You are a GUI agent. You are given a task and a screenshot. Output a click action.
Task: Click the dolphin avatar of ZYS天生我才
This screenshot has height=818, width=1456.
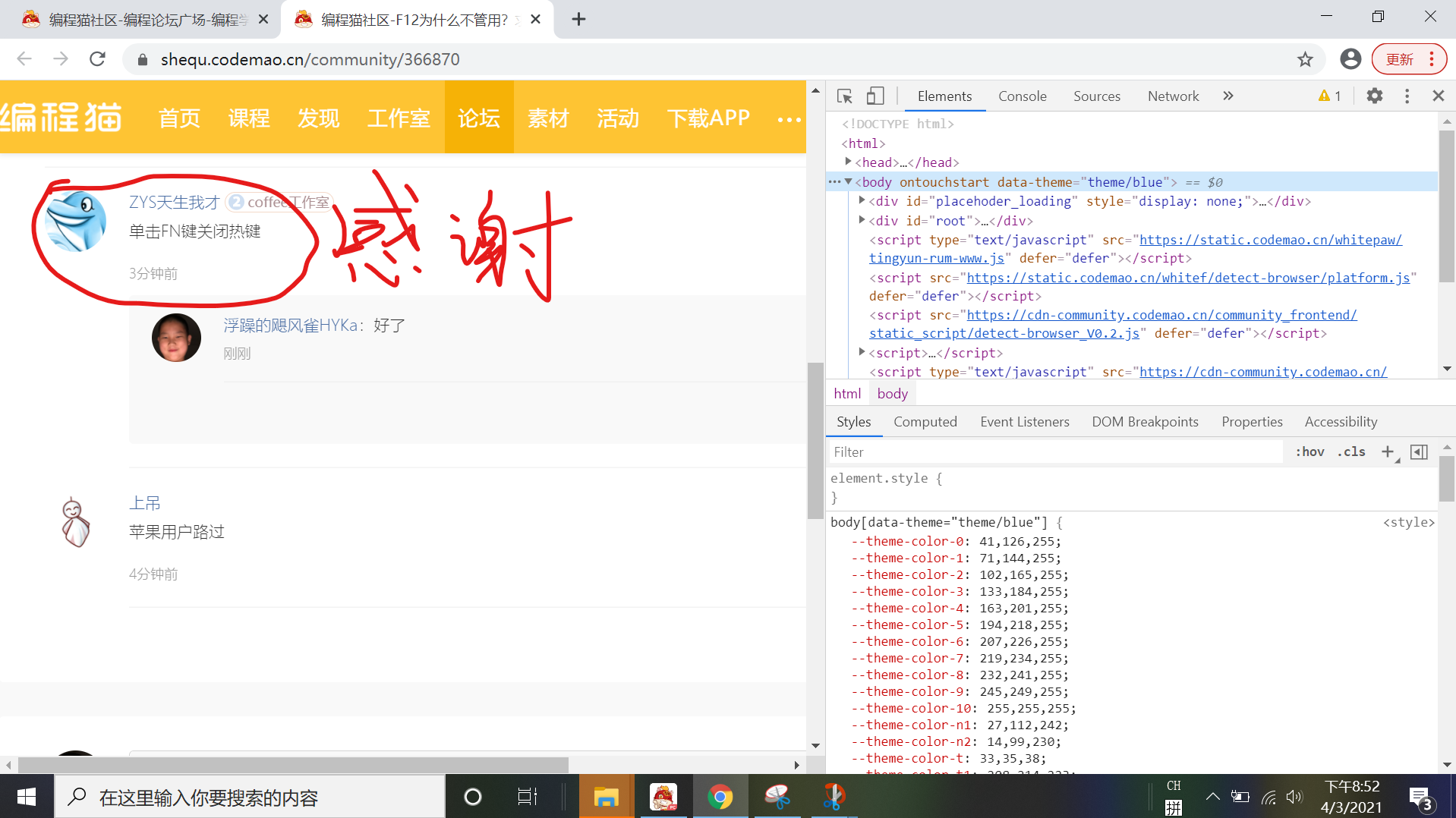click(x=75, y=222)
